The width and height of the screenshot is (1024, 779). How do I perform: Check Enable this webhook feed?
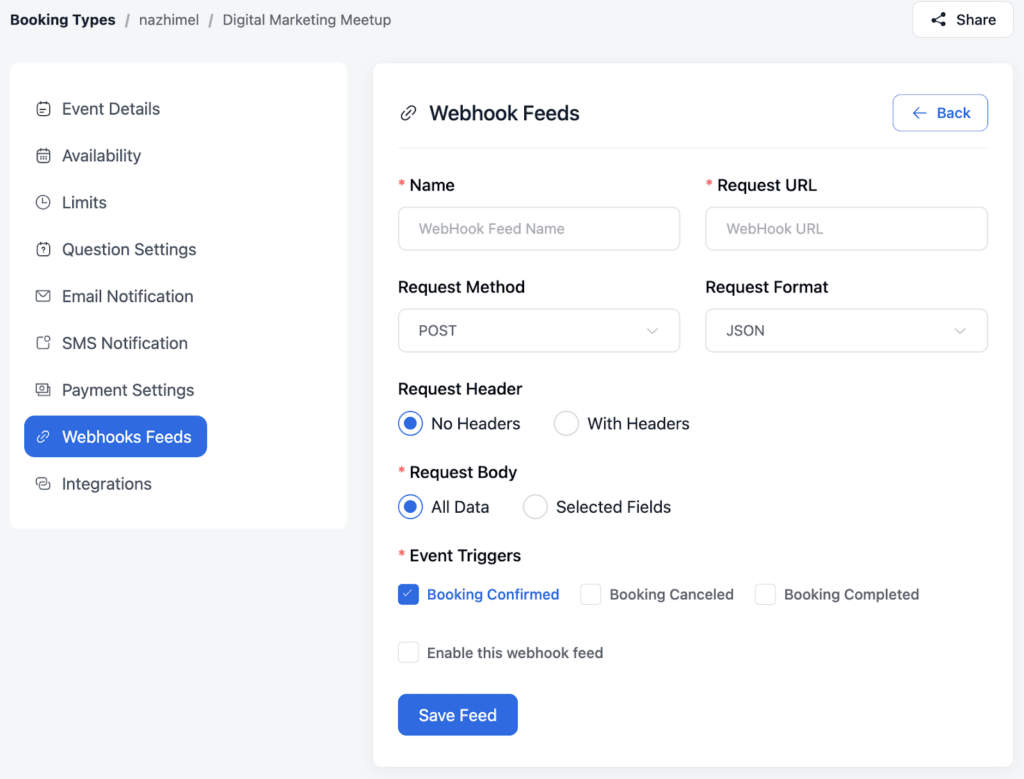[408, 652]
